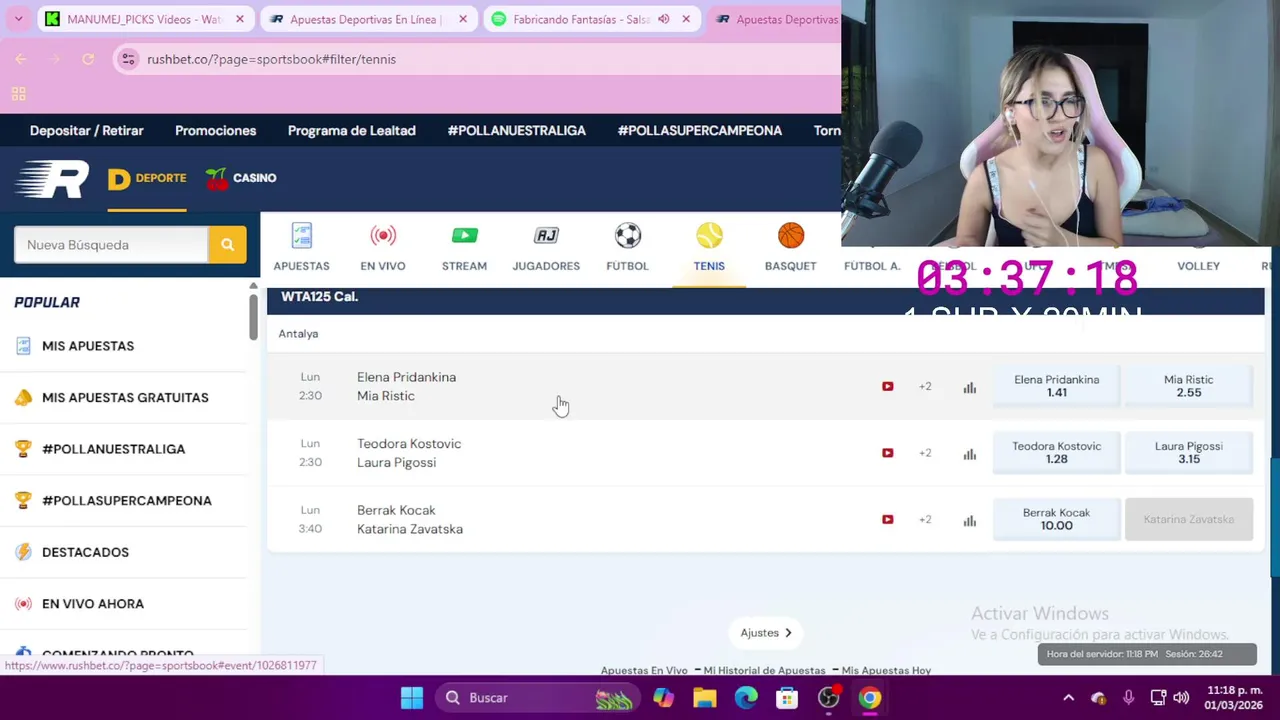Bet on Elena Pridankina at 1.41
The width and height of the screenshot is (1280, 720).
(1057, 386)
